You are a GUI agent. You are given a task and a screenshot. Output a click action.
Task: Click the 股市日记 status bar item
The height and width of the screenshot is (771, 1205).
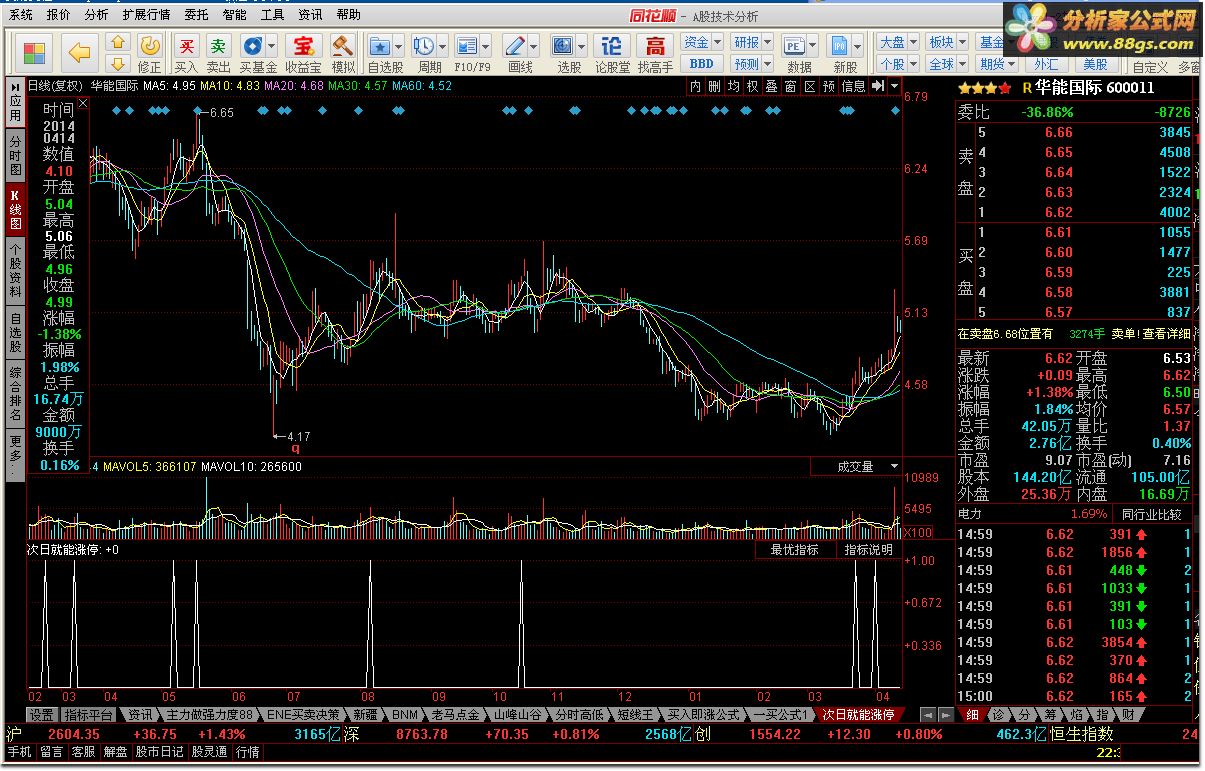[x=159, y=752]
